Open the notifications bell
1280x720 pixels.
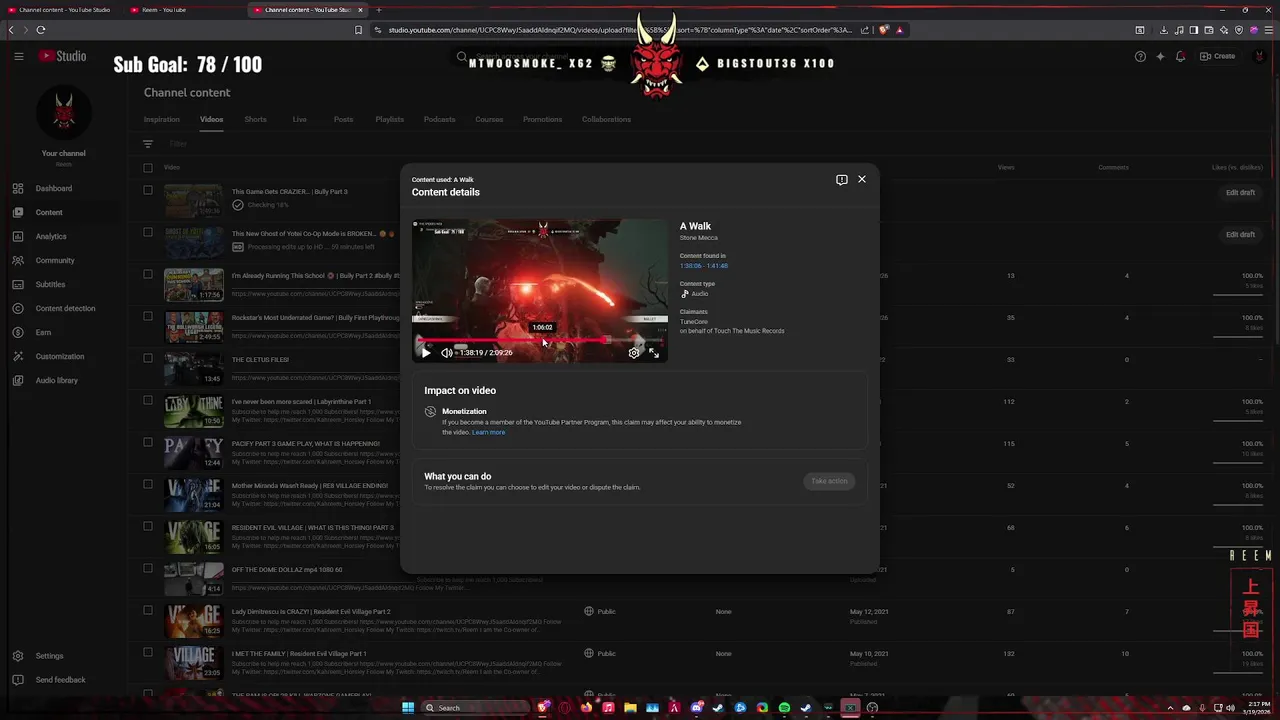[1180, 56]
